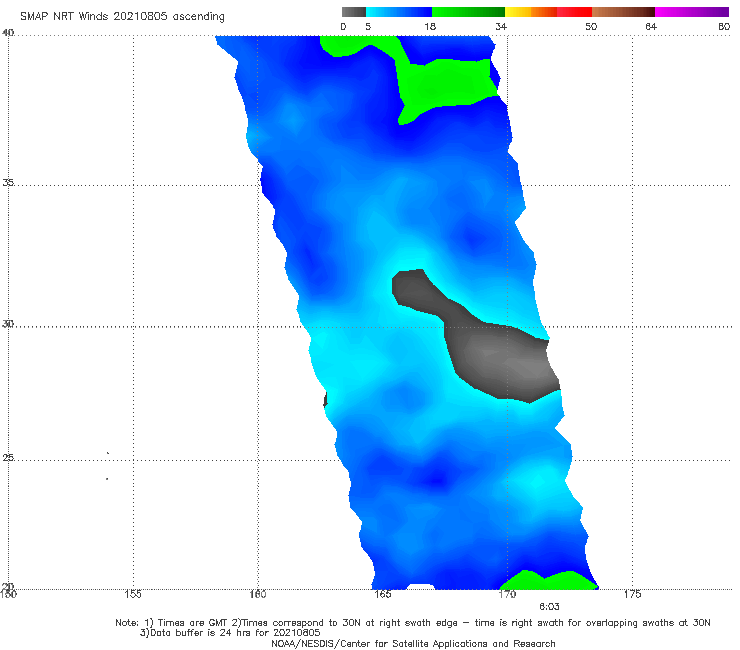This screenshot has width=740, height=650.
Task: Click the color bar label '64'
Action: (651, 27)
